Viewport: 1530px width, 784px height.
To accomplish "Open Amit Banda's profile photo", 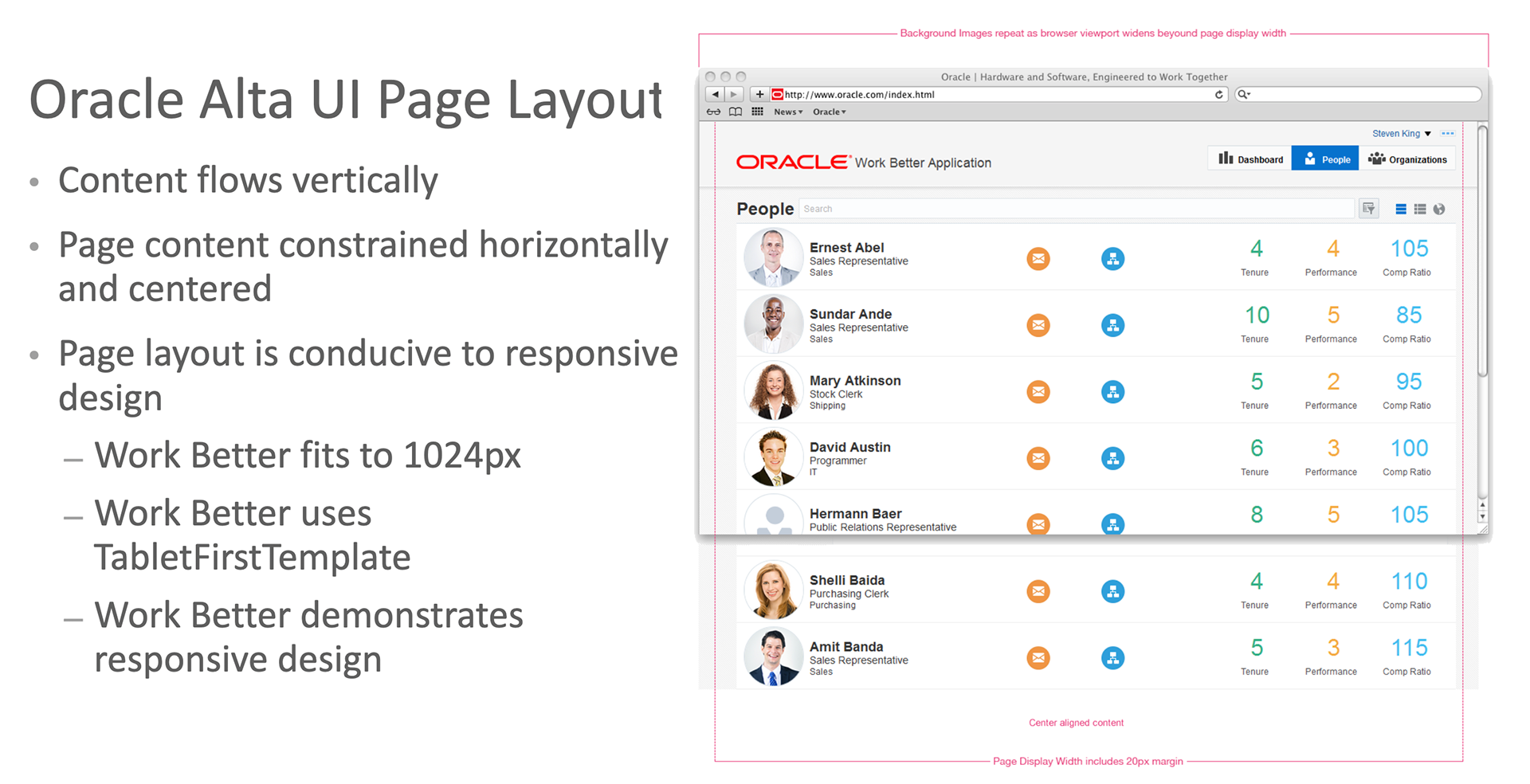I will [773, 657].
